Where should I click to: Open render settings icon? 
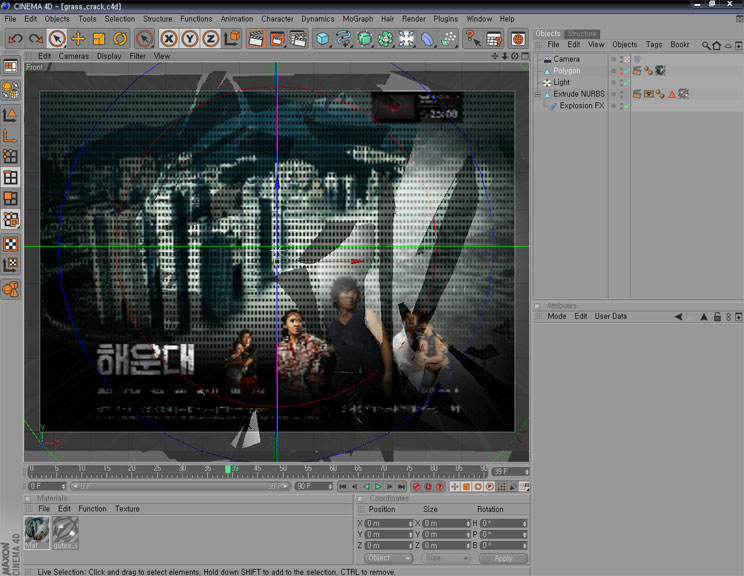(x=298, y=38)
